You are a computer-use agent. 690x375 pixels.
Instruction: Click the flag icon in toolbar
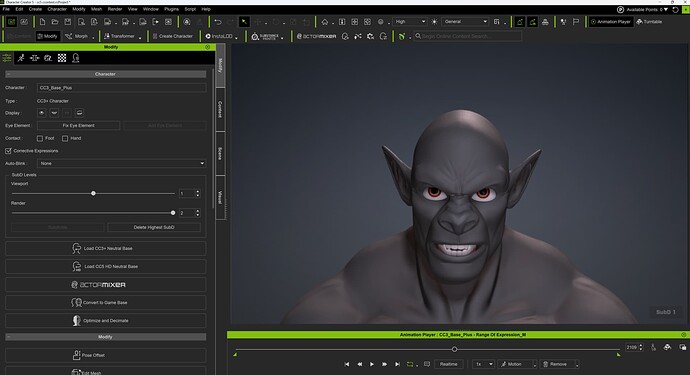[x=576, y=22]
